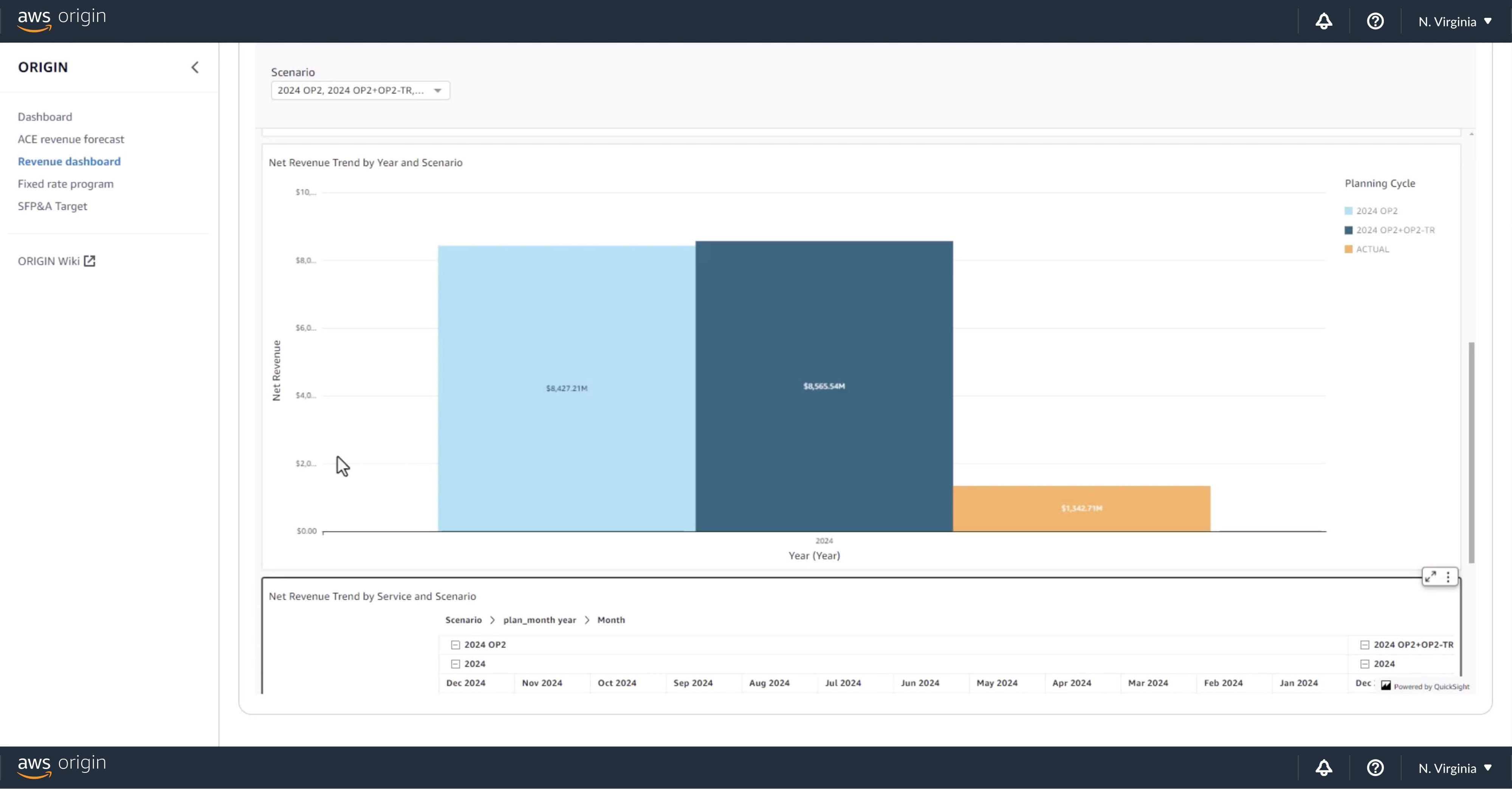Go to ACE revenue forecast page
The width and height of the screenshot is (1512, 789).
pyautogui.click(x=71, y=139)
